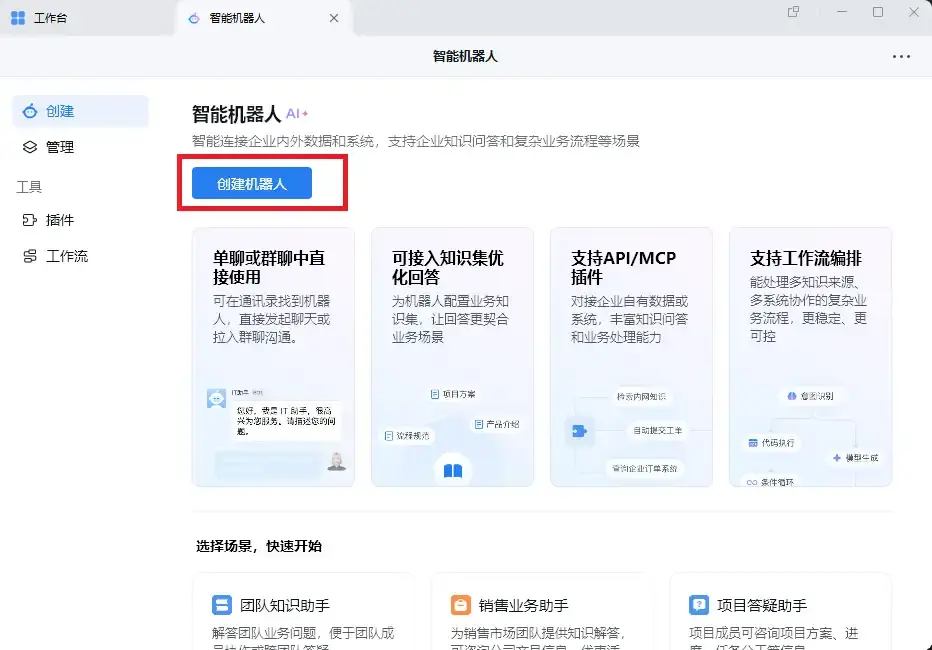
Task: Select the 销售业务助手 scenario title
Action: [524, 605]
